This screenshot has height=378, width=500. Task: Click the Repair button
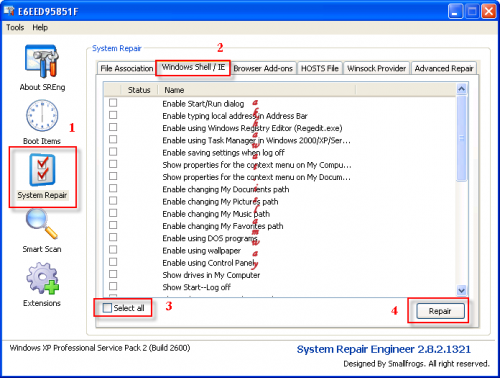440,311
